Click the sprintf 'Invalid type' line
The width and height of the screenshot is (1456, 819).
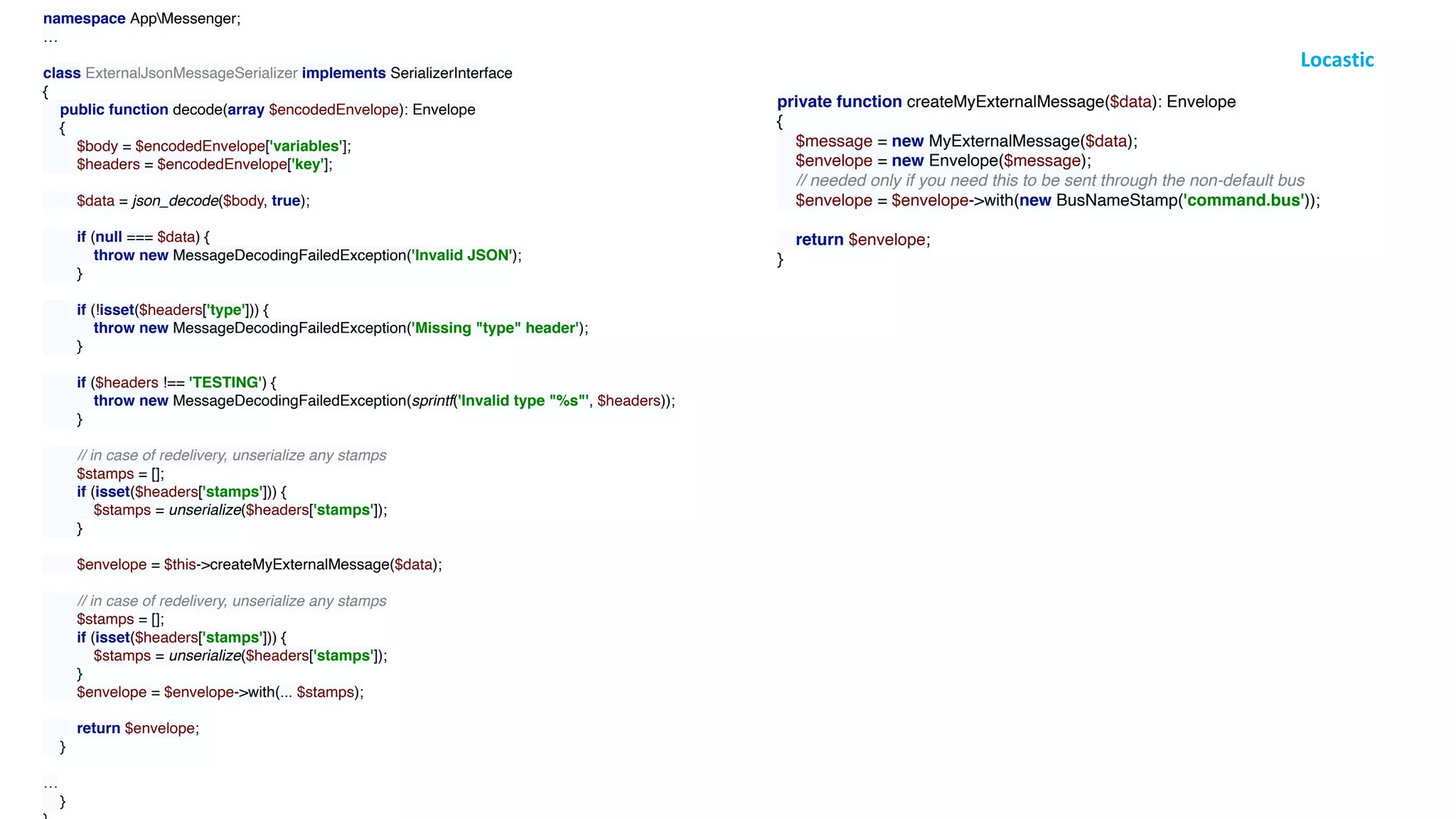click(x=385, y=401)
